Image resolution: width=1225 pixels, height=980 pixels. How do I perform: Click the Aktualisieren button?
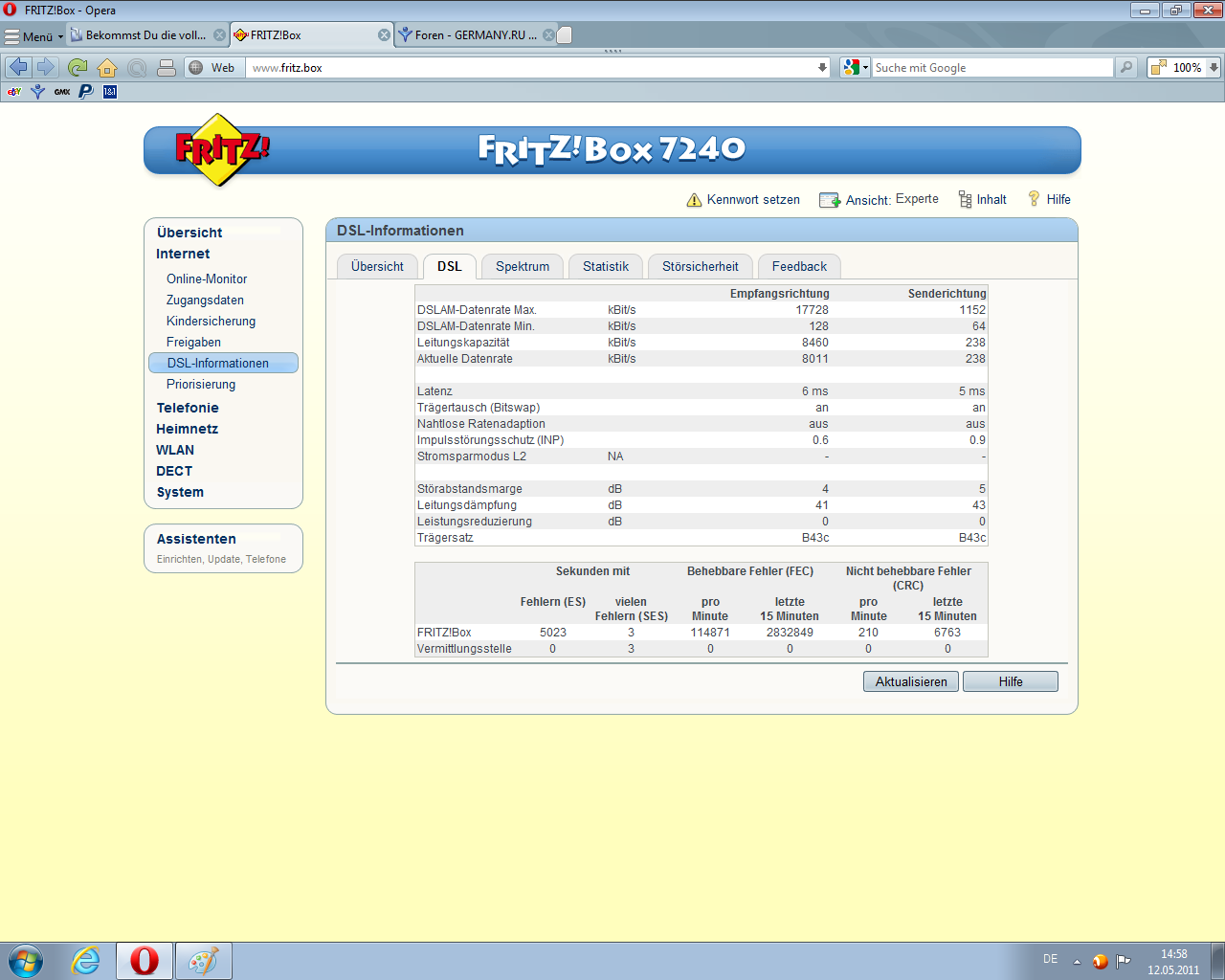[911, 681]
